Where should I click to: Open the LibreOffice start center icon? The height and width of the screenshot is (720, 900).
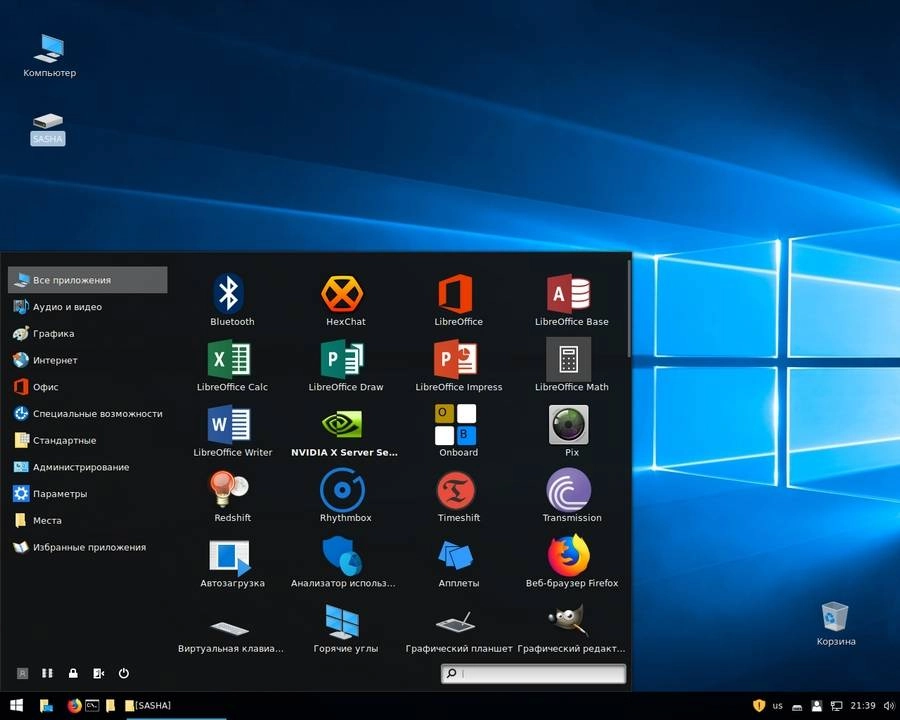tap(458, 300)
